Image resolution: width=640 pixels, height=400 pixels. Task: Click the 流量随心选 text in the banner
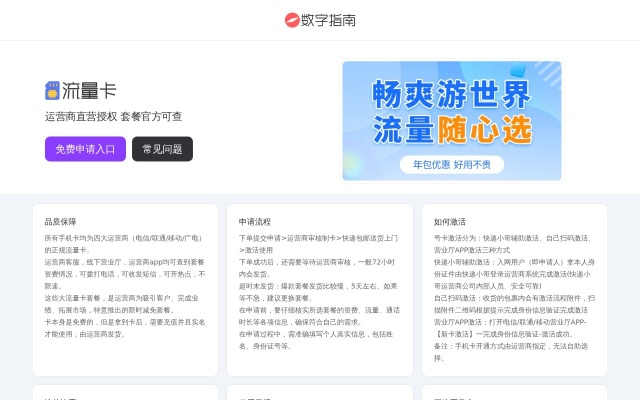click(x=451, y=129)
